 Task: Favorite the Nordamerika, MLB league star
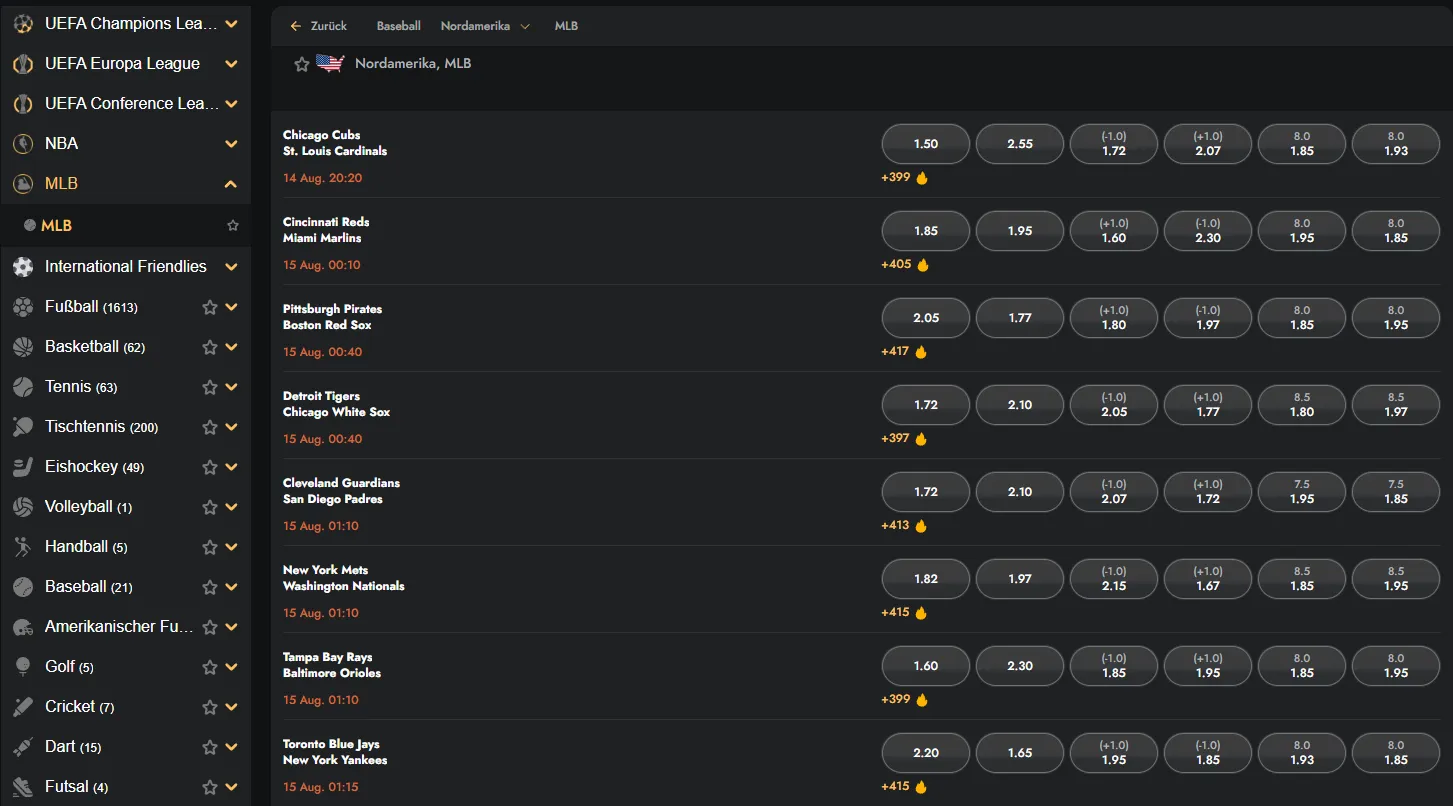point(302,64)
